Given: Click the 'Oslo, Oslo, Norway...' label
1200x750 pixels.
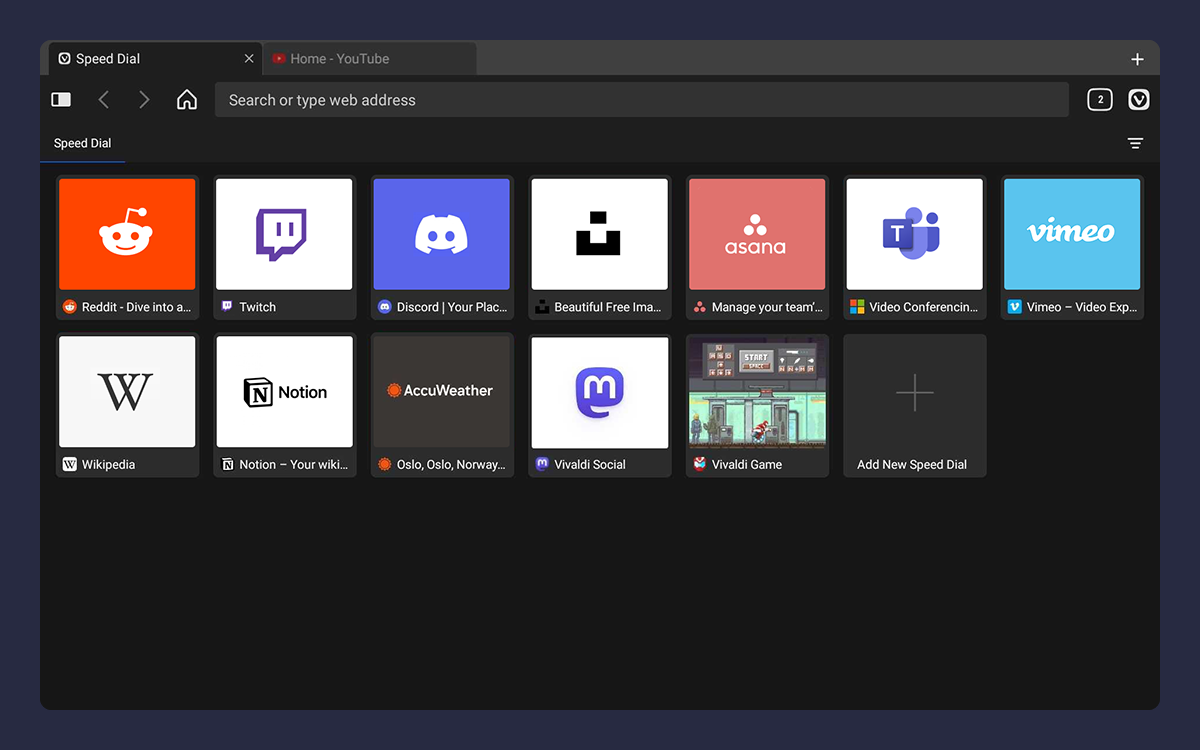Looking at the screenshot, I should (x=451, y=464).
